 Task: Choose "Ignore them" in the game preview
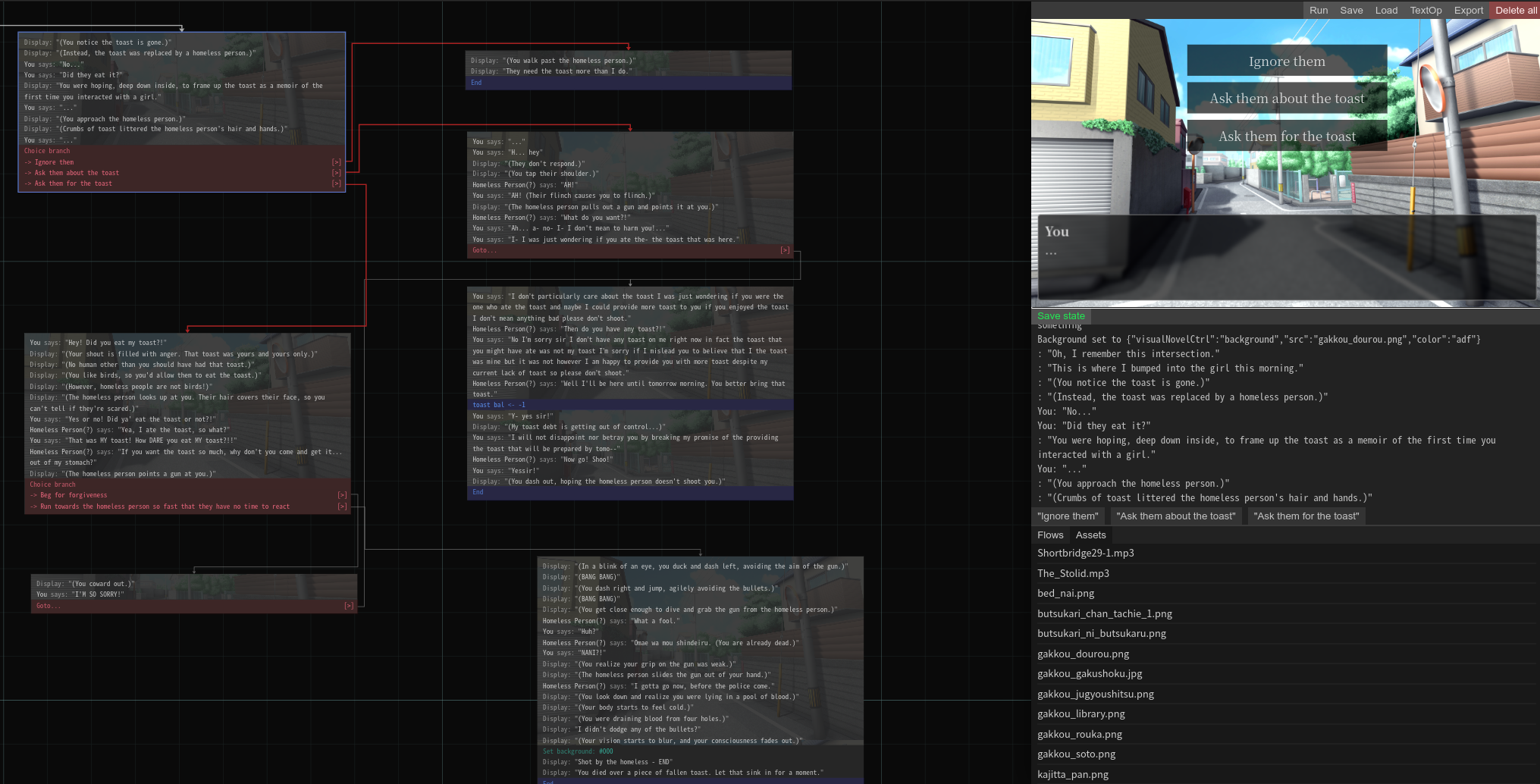(1287, 61)
